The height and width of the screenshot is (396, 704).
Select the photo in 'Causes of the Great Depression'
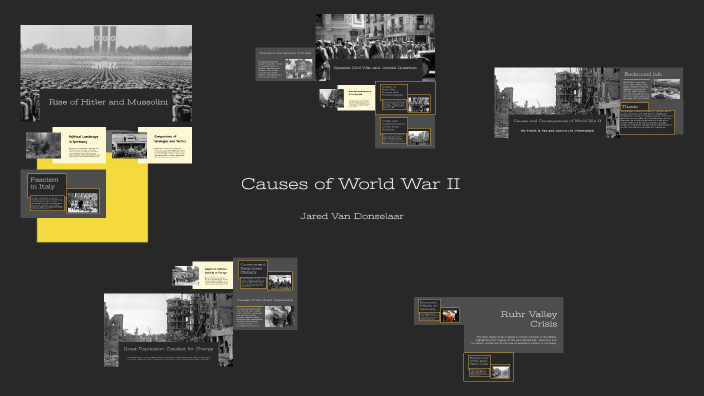(x=279, y=316)
